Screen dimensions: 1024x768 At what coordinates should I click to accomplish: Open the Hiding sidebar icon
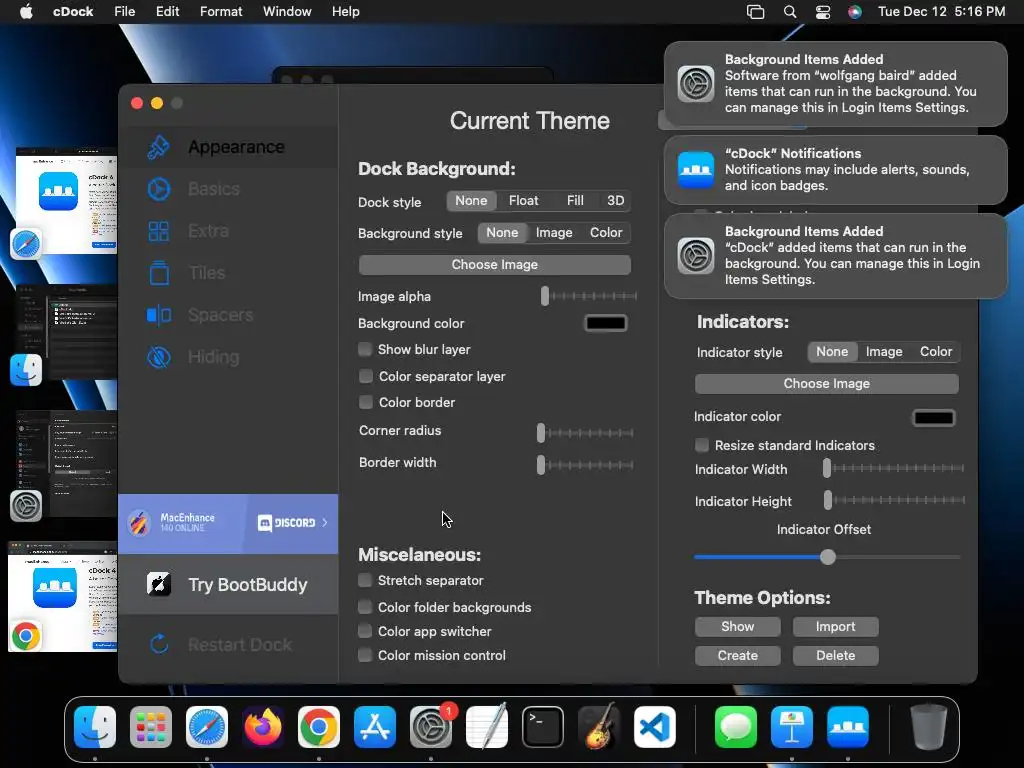159,357
